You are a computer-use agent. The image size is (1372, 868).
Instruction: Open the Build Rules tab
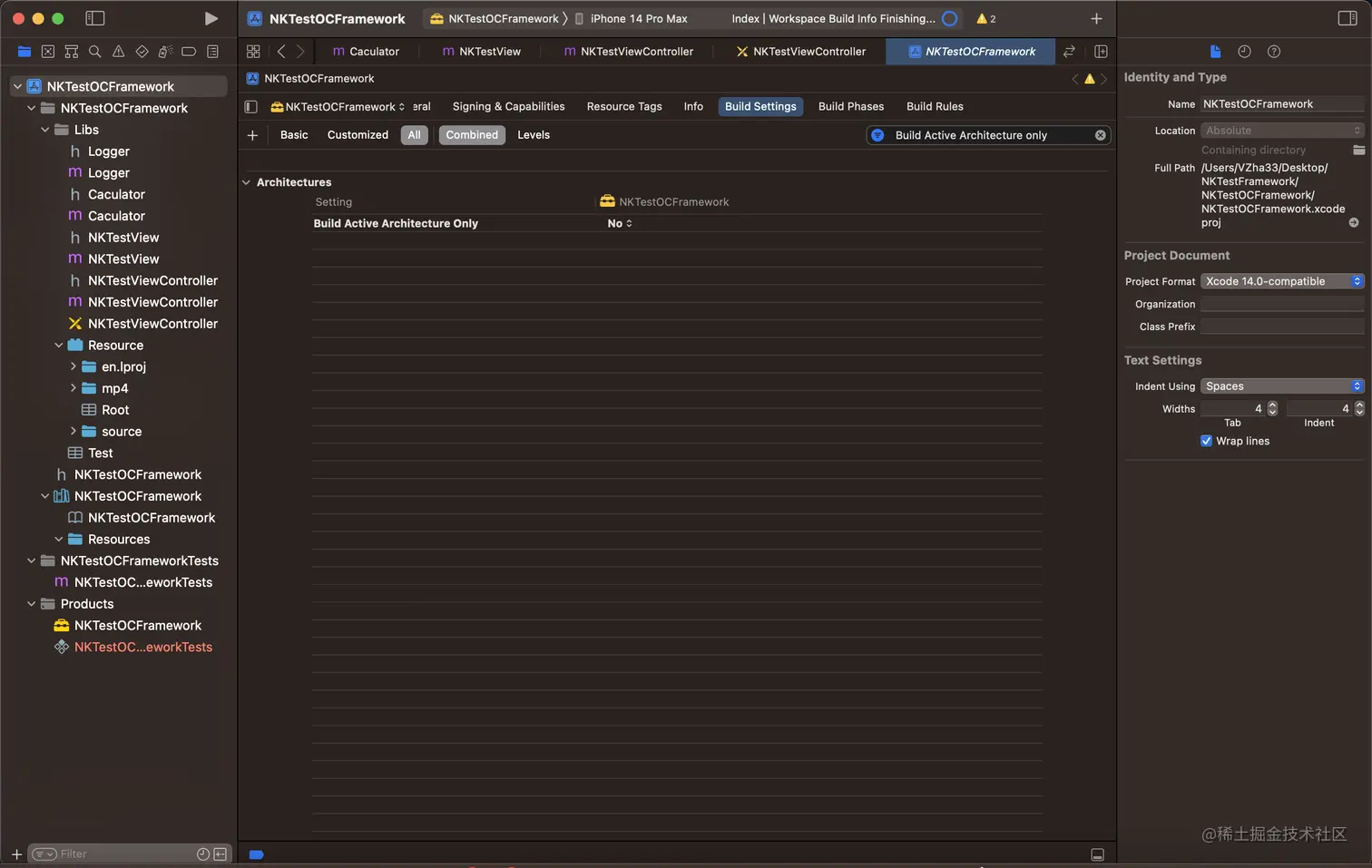tap(935, 106)
